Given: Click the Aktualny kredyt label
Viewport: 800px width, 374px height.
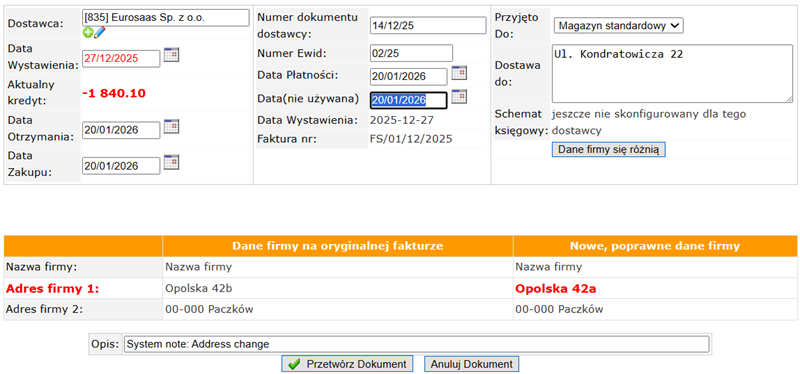Looking at the screenshot, I should pos(31,92).
